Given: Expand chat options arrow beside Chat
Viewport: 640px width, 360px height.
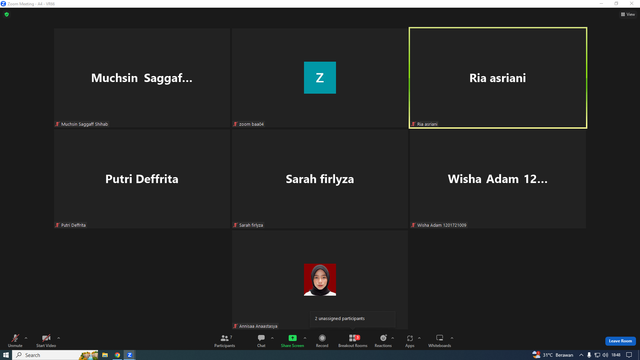Looking at the screenshot, I should (x=272, y=338).
